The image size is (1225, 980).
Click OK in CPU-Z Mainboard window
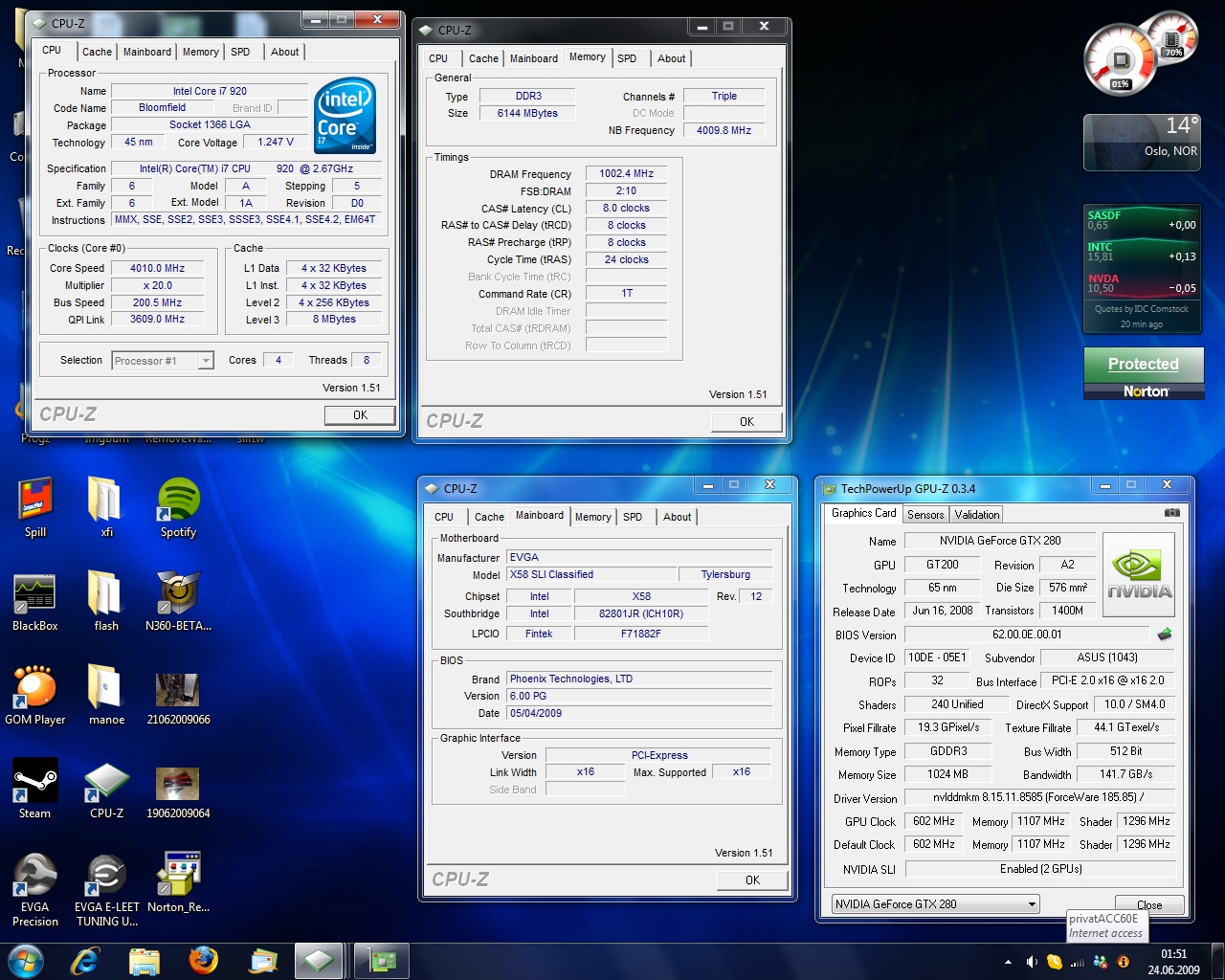(752, 880)
